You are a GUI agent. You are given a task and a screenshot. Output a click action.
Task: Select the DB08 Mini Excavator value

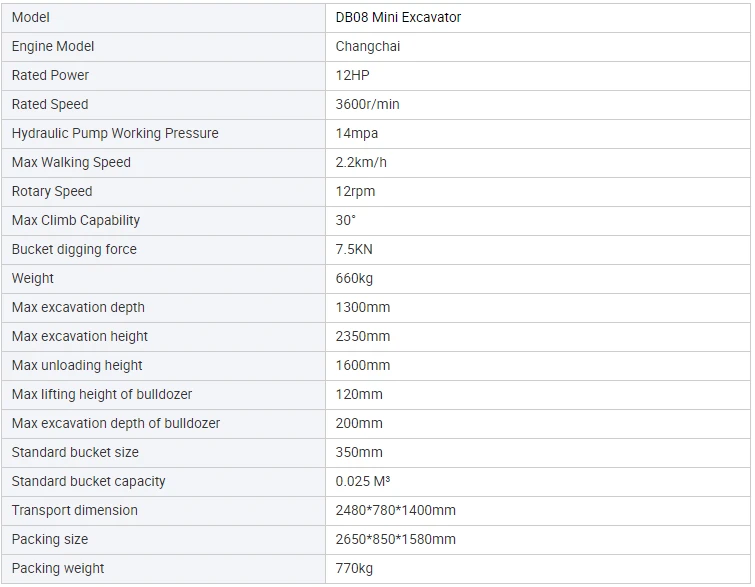pos(398,18)
